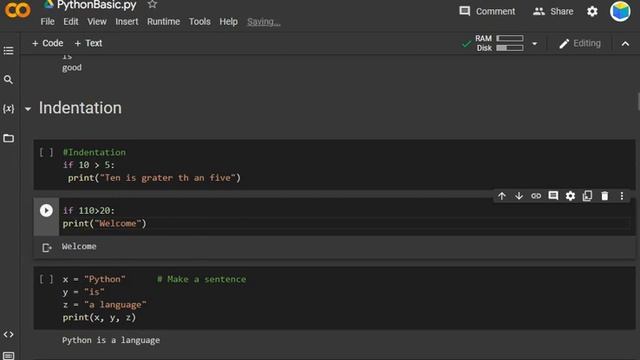The image size is (640, 360).
Task: Open the table of contents sidebar icon
Action: (x=8, y=51)
